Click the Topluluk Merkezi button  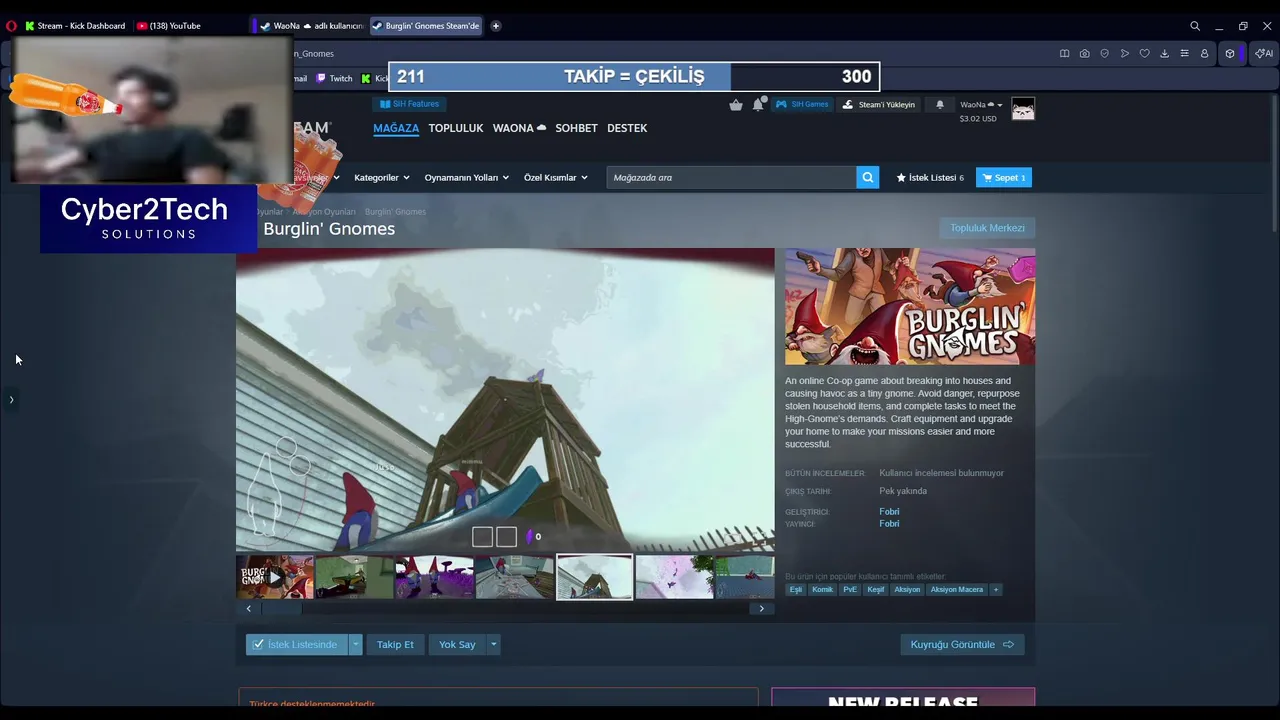pos(987,228)
